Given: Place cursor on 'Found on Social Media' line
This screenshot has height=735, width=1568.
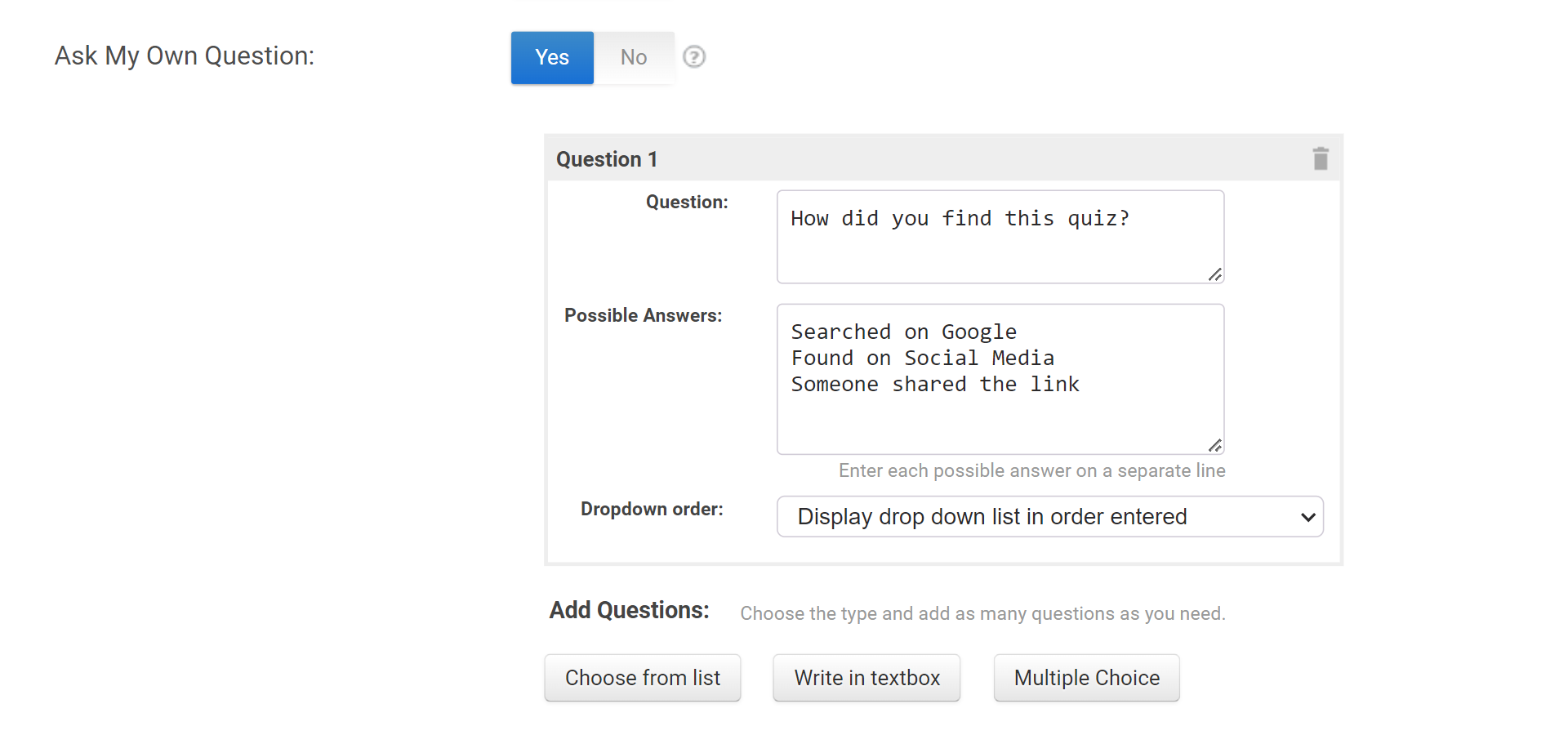Looking at the screenshot, I should [922, 359].
